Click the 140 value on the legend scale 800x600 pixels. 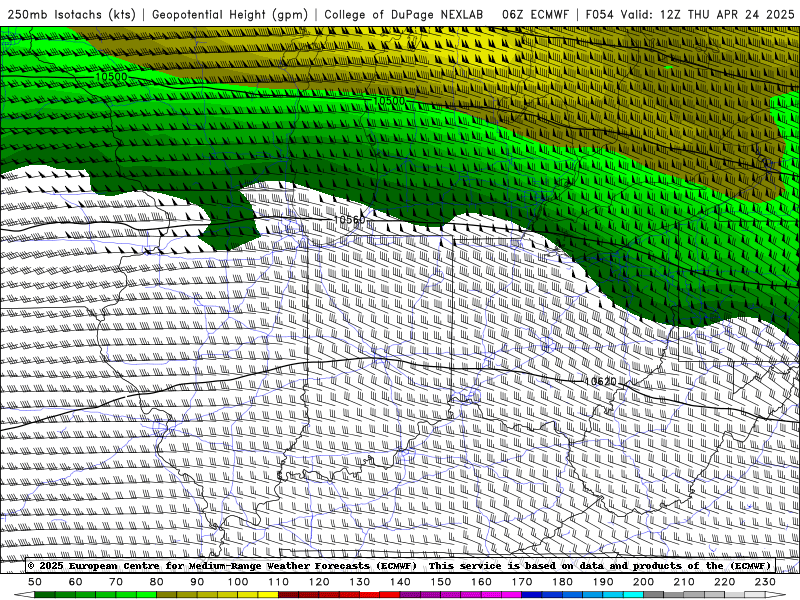400,582
